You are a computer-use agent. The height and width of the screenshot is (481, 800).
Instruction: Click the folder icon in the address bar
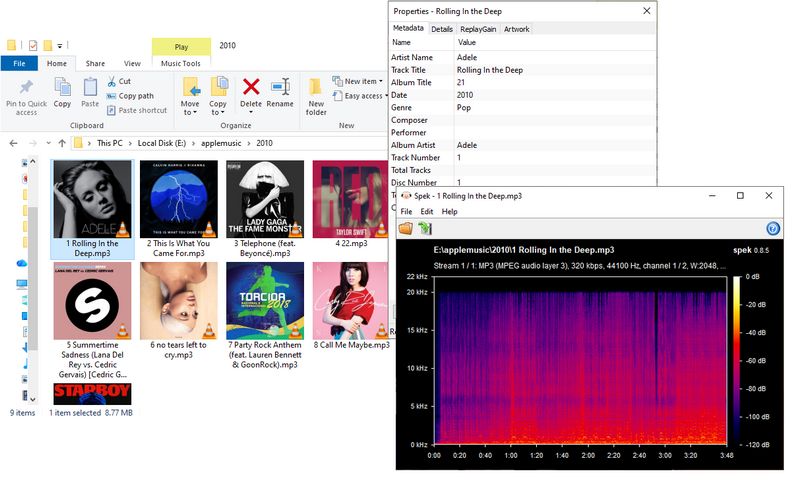coord(78,143)
